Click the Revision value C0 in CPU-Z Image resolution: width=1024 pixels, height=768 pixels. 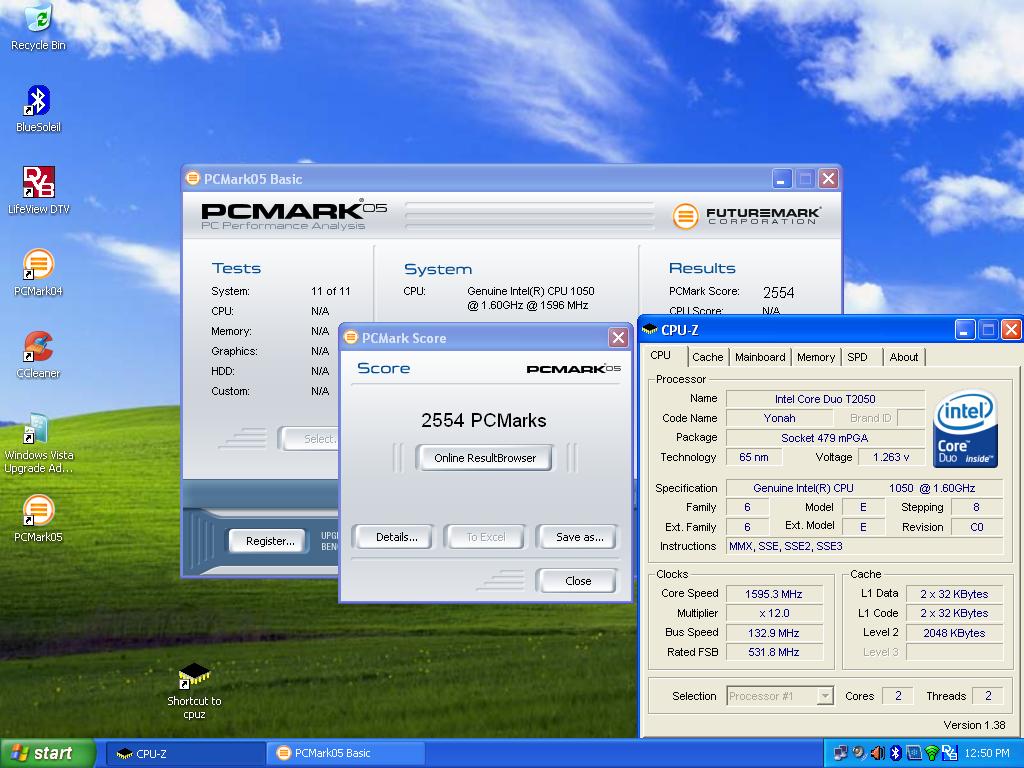point(977,527)
